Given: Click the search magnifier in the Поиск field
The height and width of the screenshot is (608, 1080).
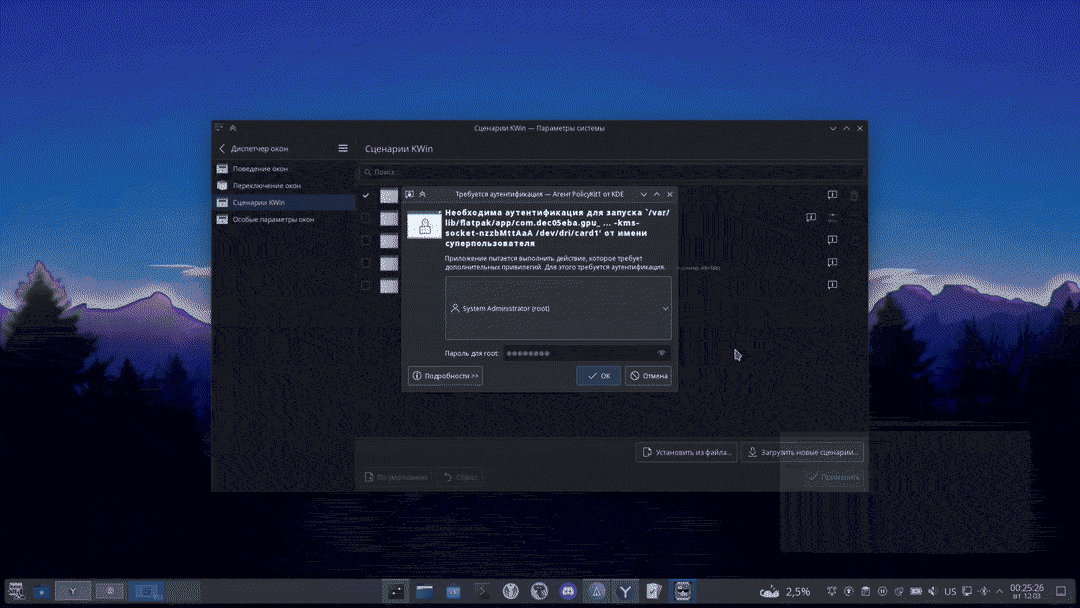Looking at the screenshot, I should (x=367, y=172).
